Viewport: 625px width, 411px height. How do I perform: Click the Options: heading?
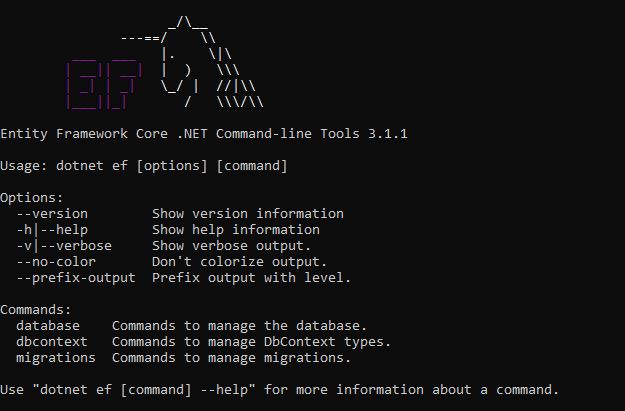32,198
